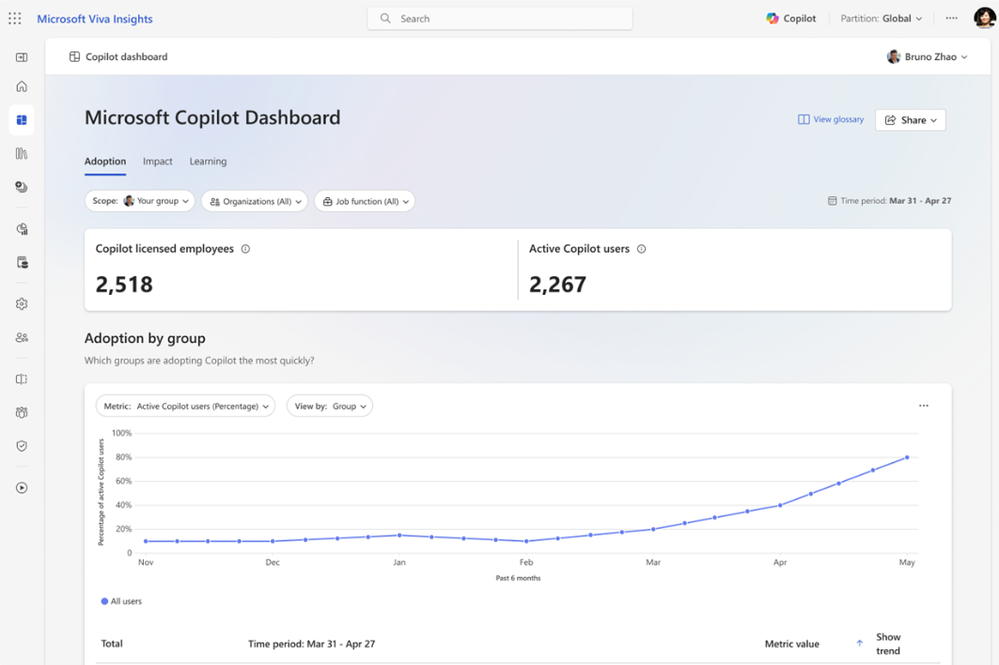The height and width of the screenshot is (665, 999).
Task: Open the open-book sidebar icon
Action: pos(22,379)
